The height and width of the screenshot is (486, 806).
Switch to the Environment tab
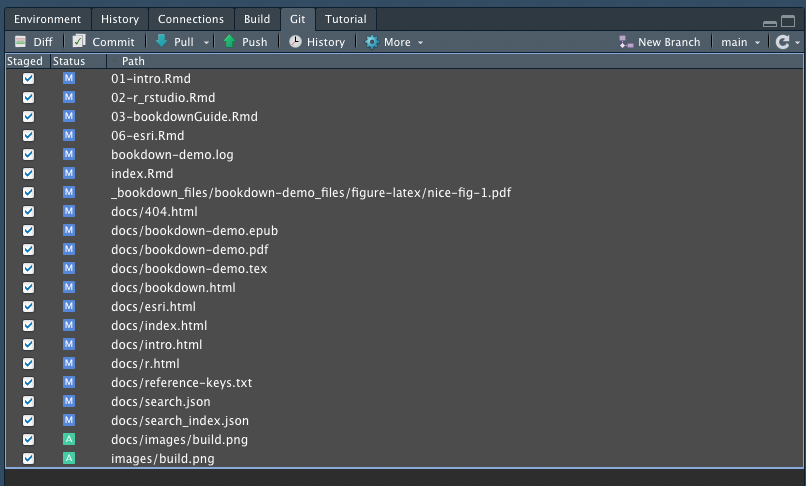pos(47,20)
